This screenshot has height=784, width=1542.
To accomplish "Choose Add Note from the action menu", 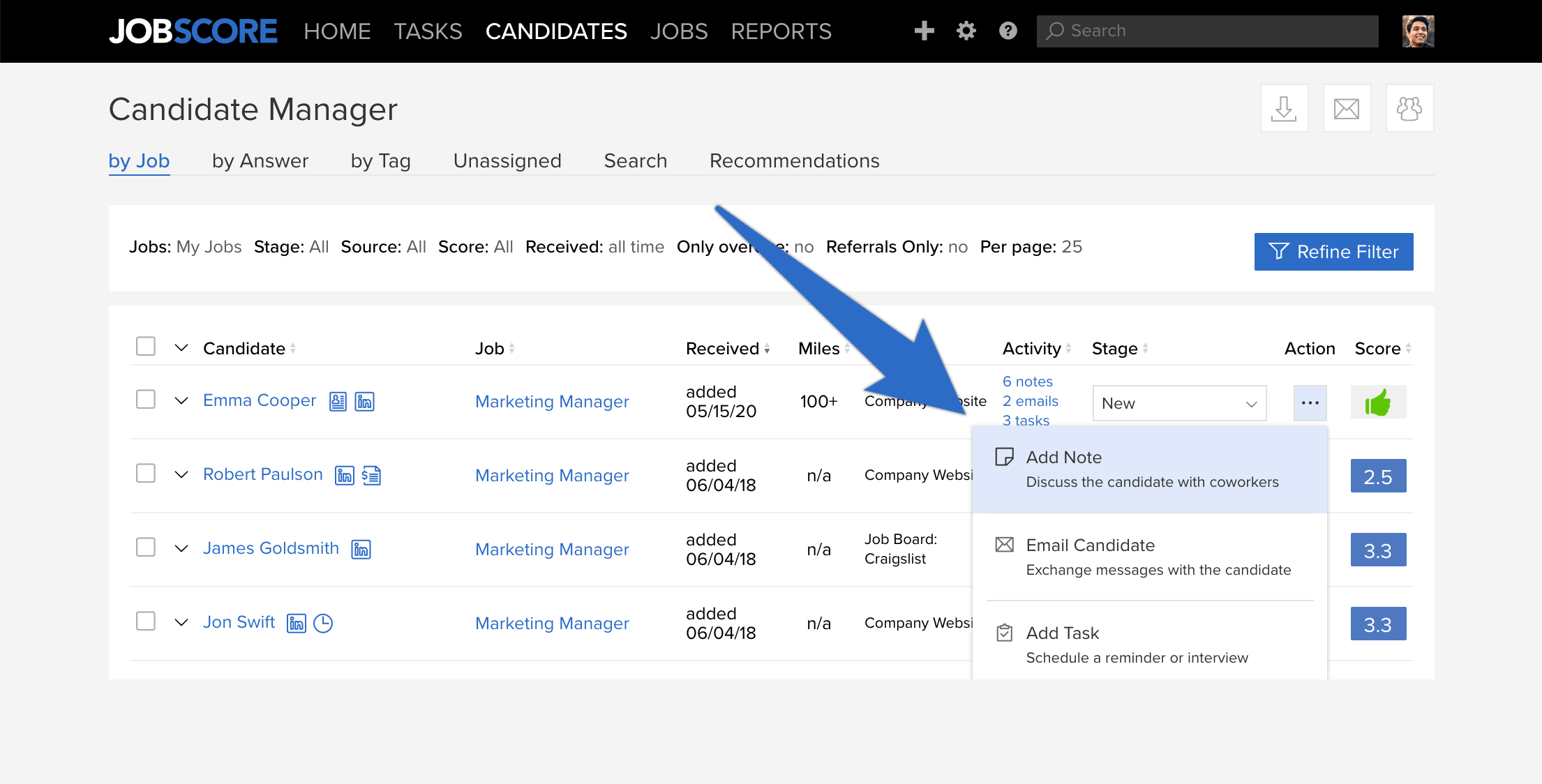I will 1149,469.
